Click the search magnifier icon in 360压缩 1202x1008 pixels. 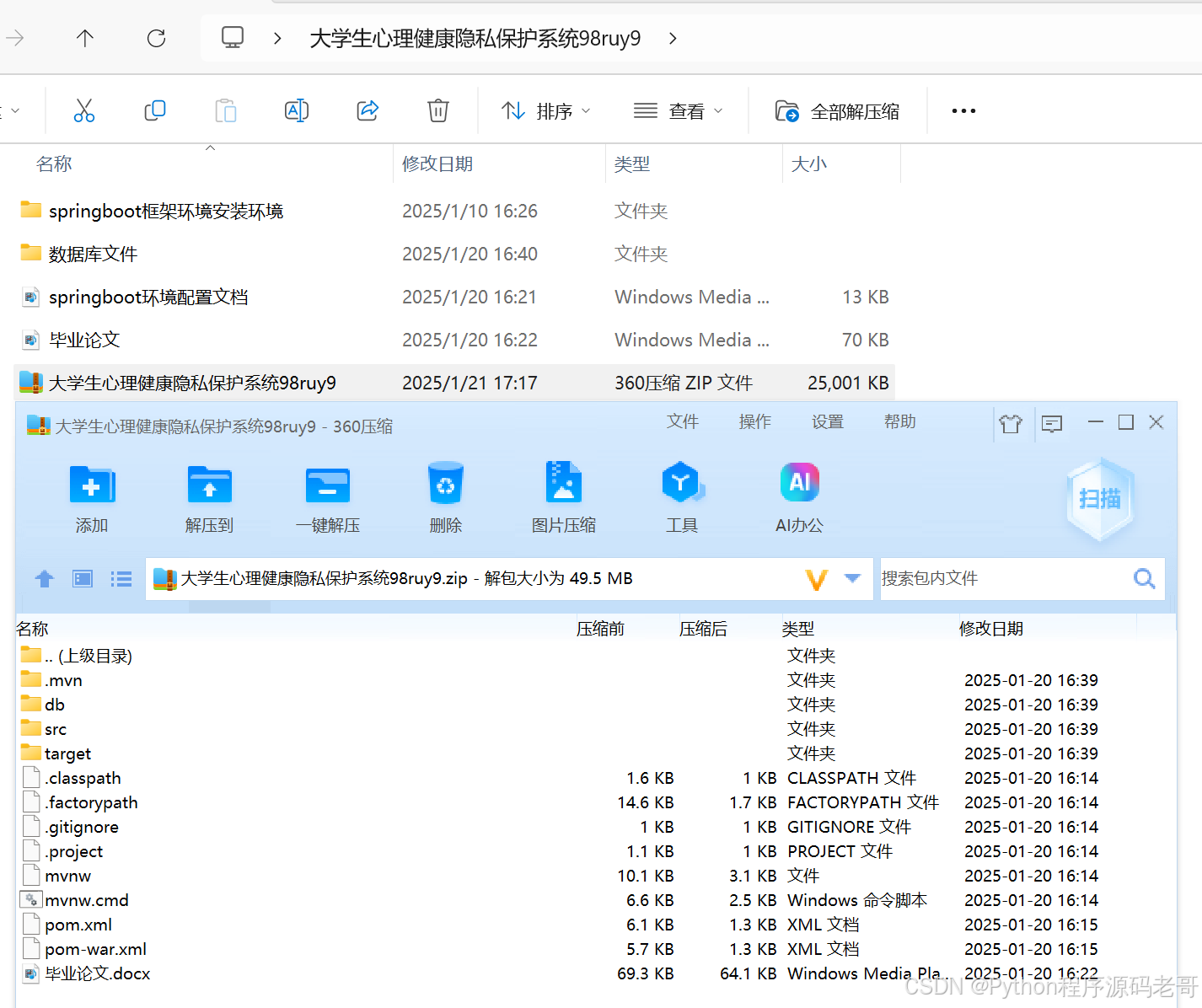[x=1144, y=579]
